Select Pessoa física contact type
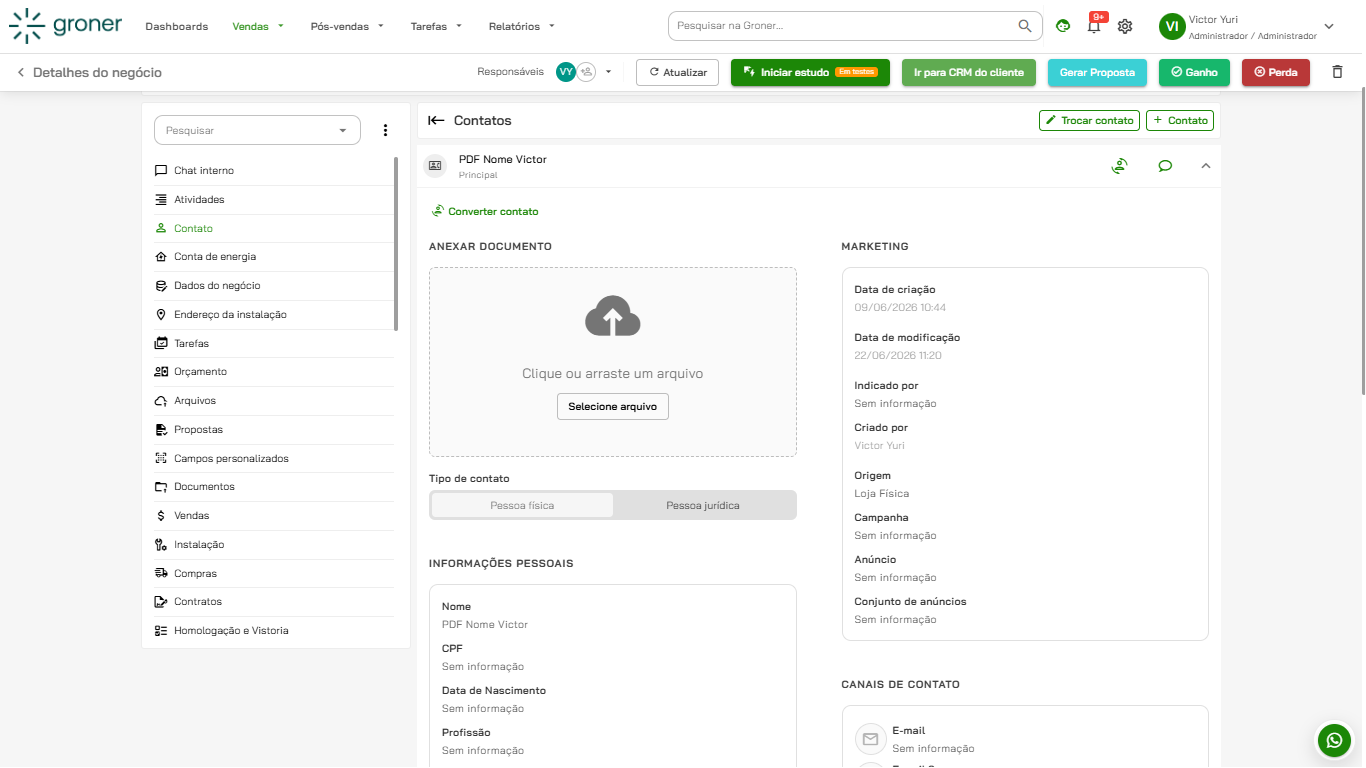The width and height of the screenshot is (1366, 768). (522, 505)
